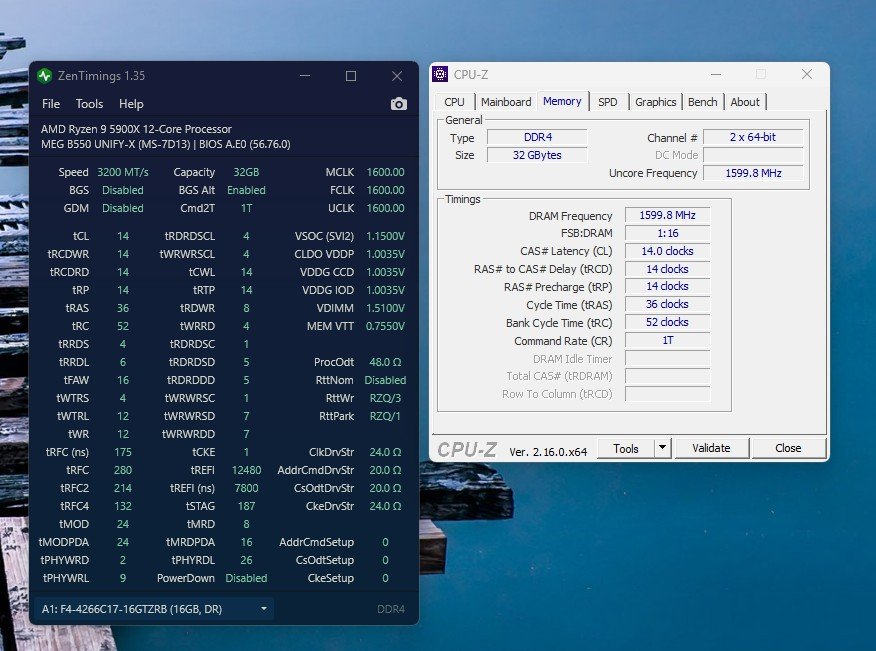Click the tREFI value 12480
The width and height of the screenshot is (876, 651).
(246, 470)
